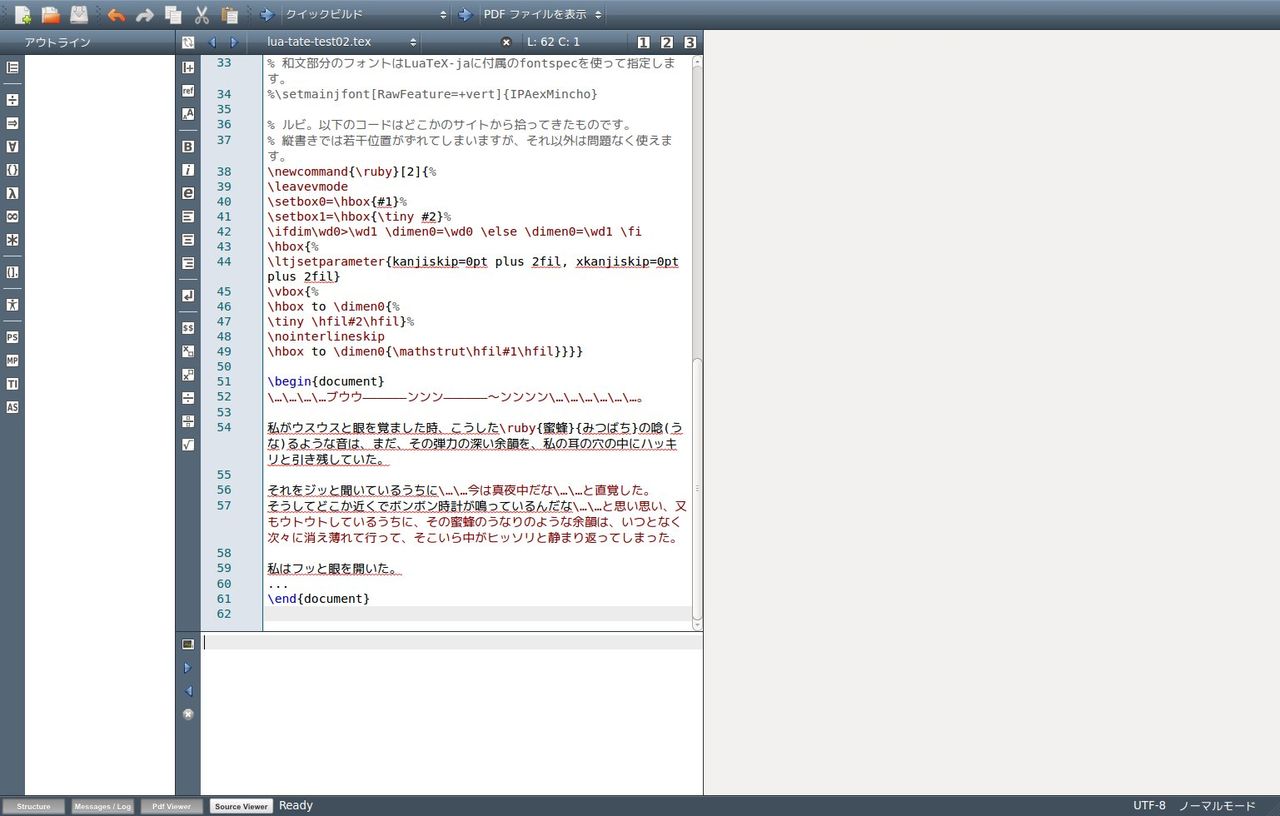Go to previous document arrow
Screen dimensions: 1280x816
212,42
